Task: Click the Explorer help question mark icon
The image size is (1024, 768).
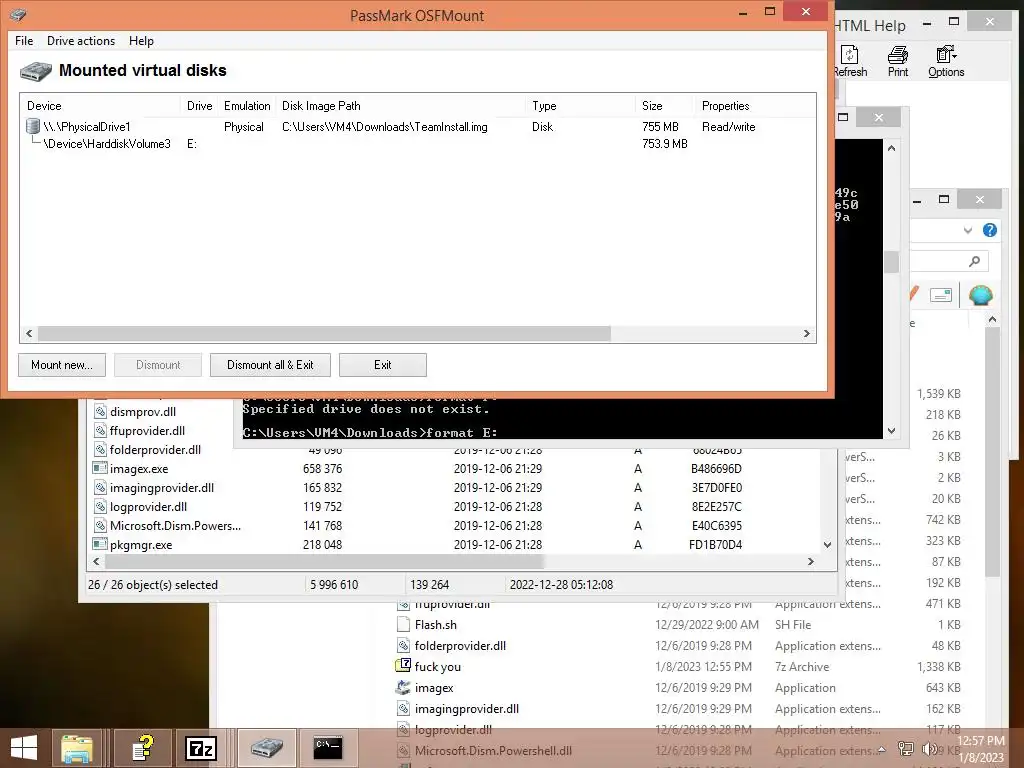Action: 990,230
